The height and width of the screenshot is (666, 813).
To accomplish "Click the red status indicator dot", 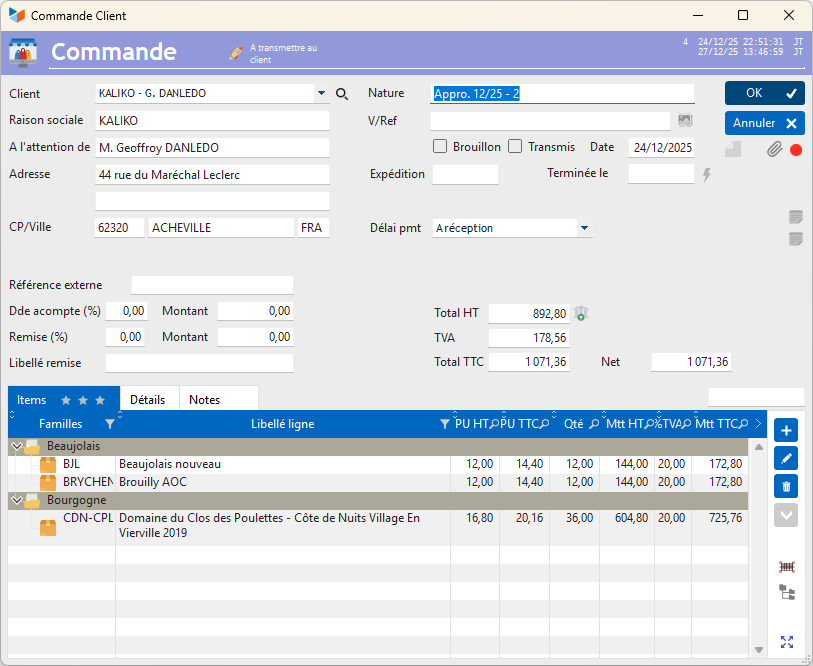I will [x=796, y=150].
